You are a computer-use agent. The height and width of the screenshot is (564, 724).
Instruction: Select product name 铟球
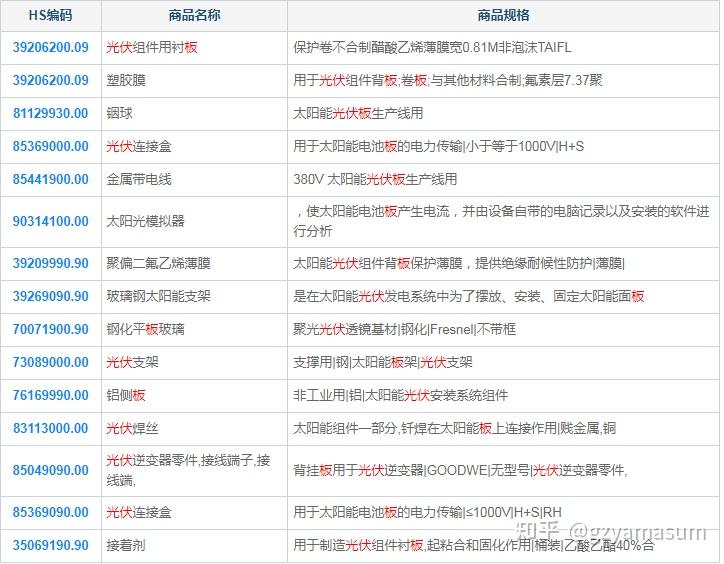(120, 113)
